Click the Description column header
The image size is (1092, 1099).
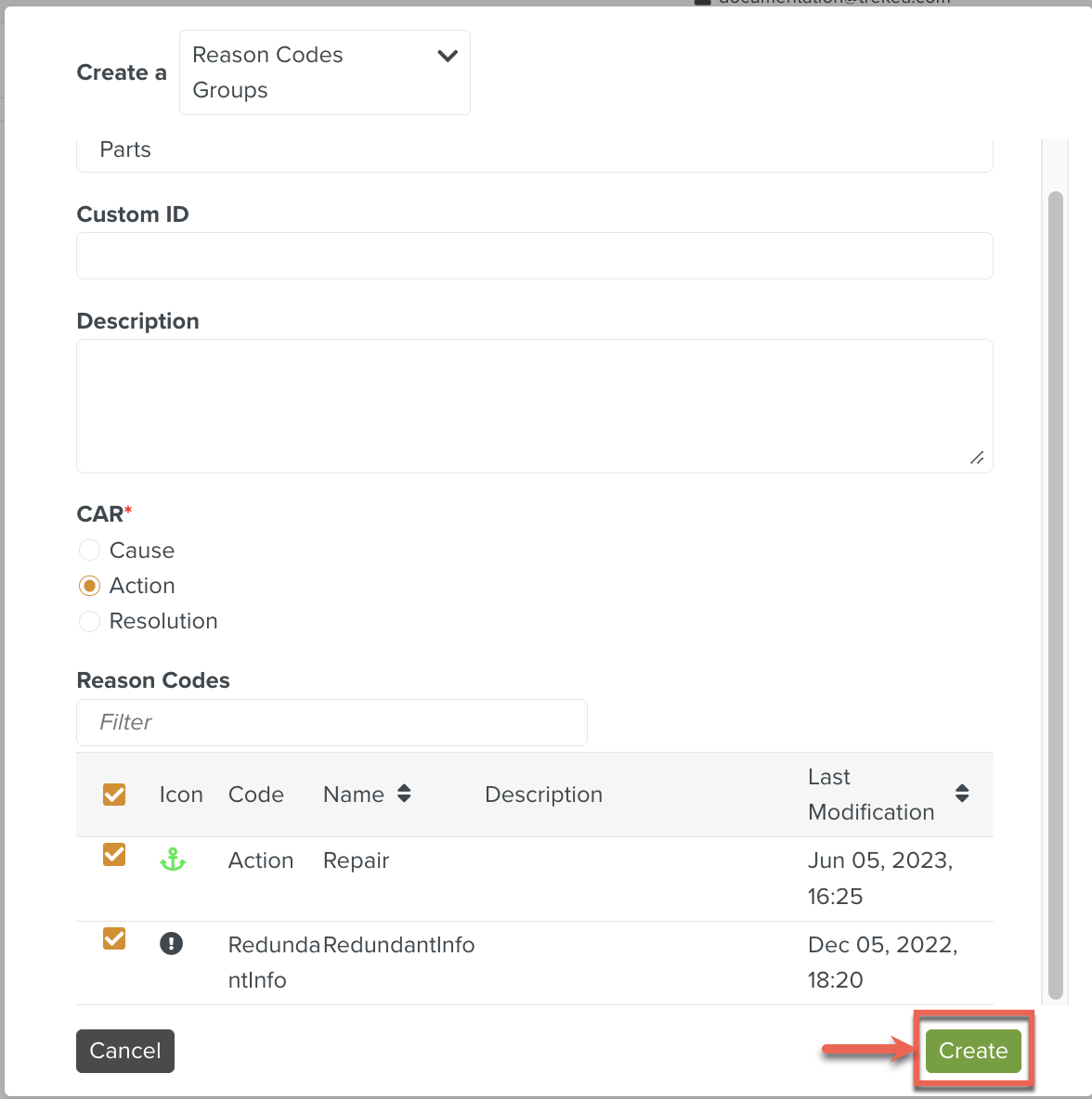pyautogui.click(x=543, y=795)
